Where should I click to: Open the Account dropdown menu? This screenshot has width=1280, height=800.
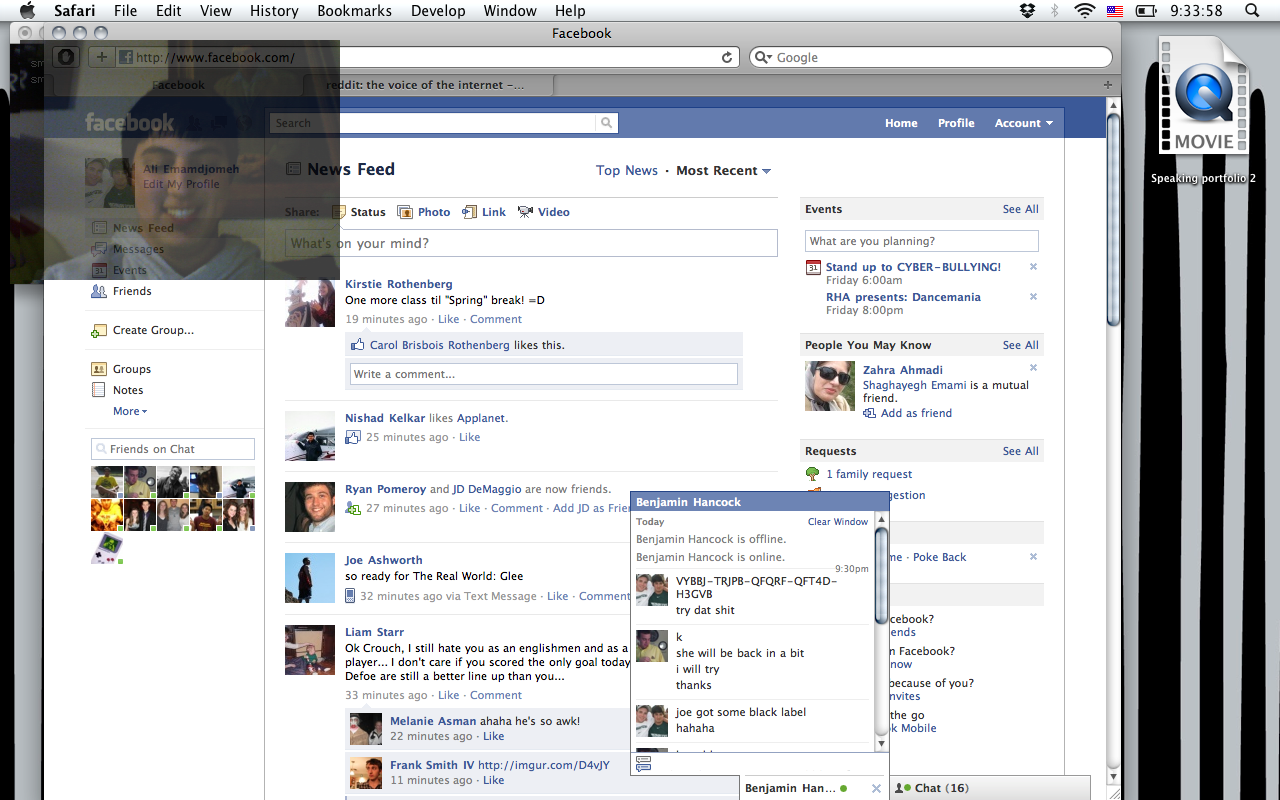pyautogui.click(x=1023, y=123)
